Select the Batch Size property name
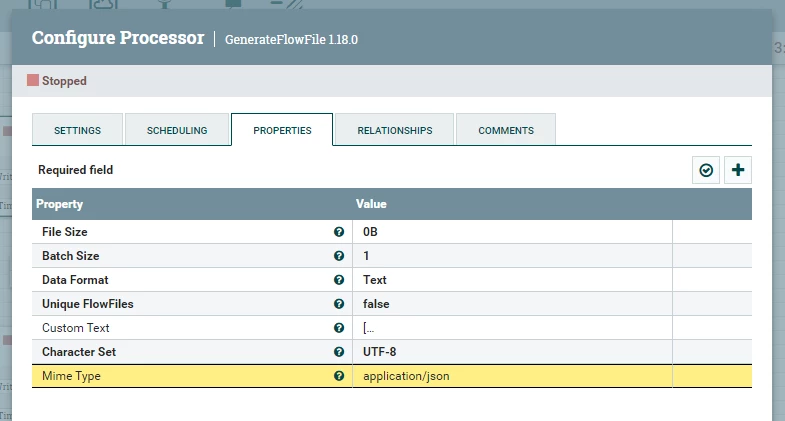This screenshot has height=421, width=785. click(x=71, y=256)
